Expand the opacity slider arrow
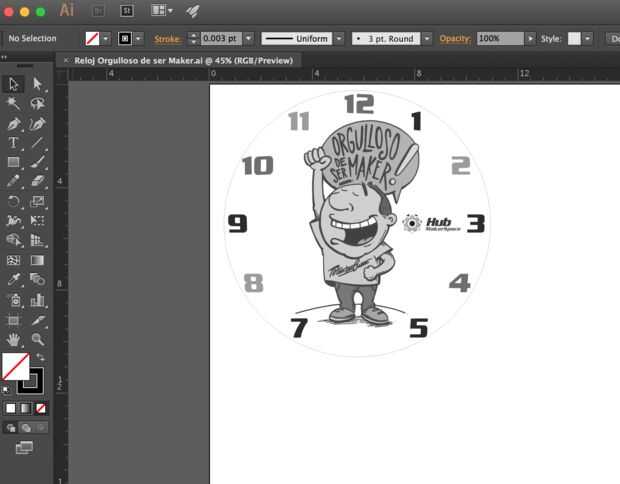This screenshot has height=484, width=620. (531, 39)
